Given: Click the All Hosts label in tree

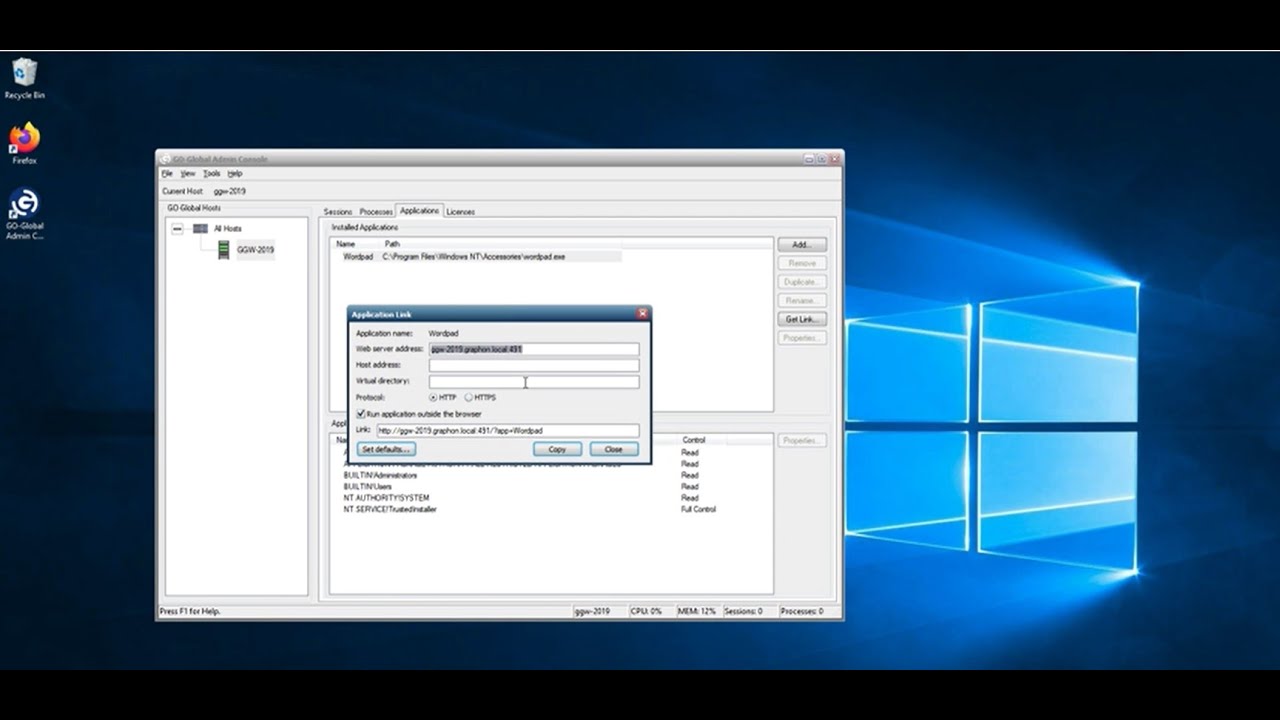Looking at the screenshot, I should (227, 229).
